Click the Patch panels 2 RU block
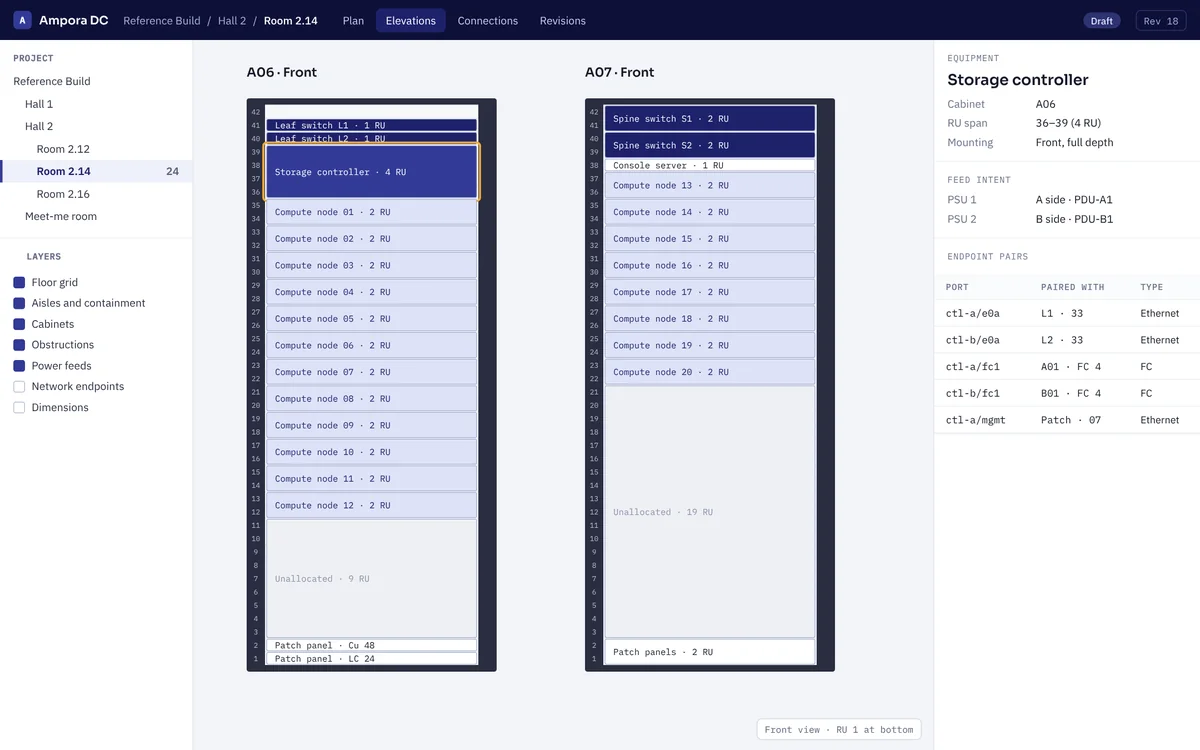Screen dimensions: 1200x750 (710, 652)
